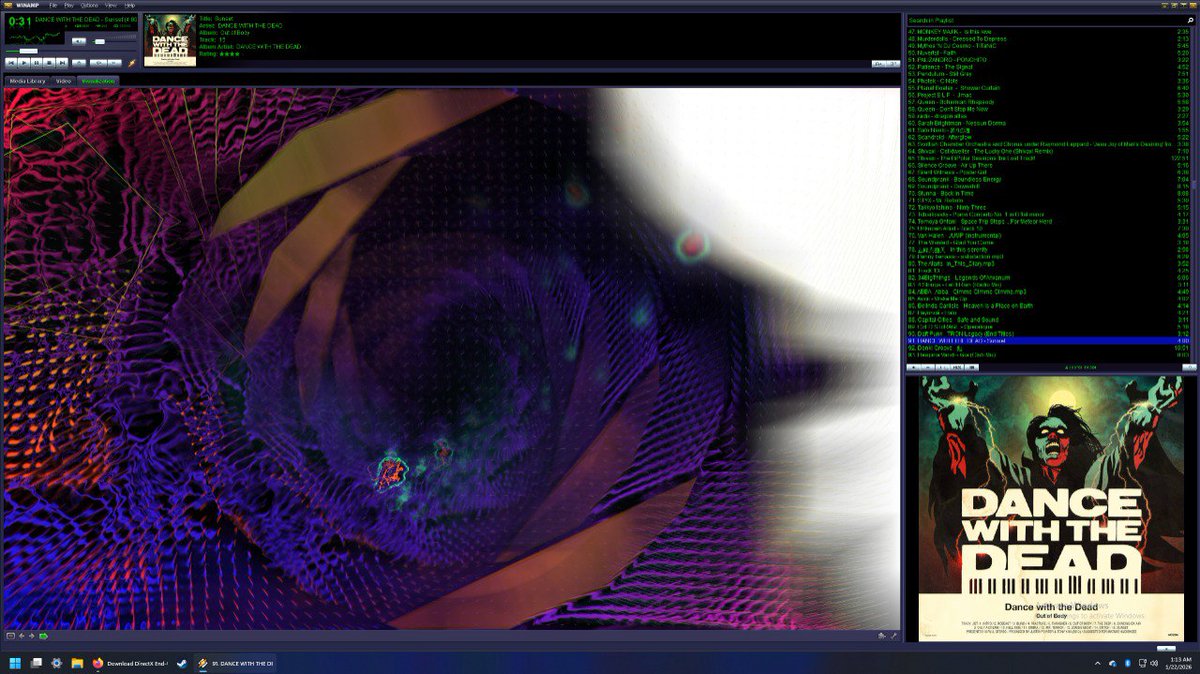Pause the current song
1200x674 pixels.
(36, 62)
